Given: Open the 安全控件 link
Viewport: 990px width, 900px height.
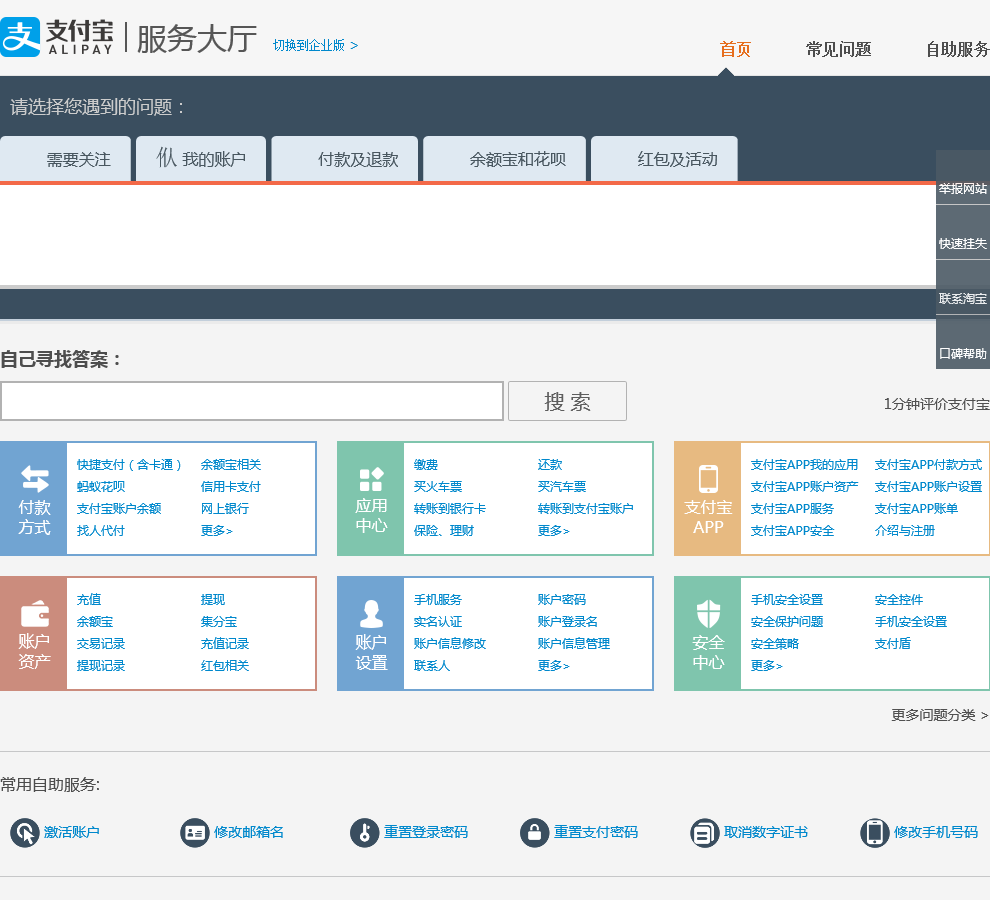Looking at the screenshot, I should (899, 599).
